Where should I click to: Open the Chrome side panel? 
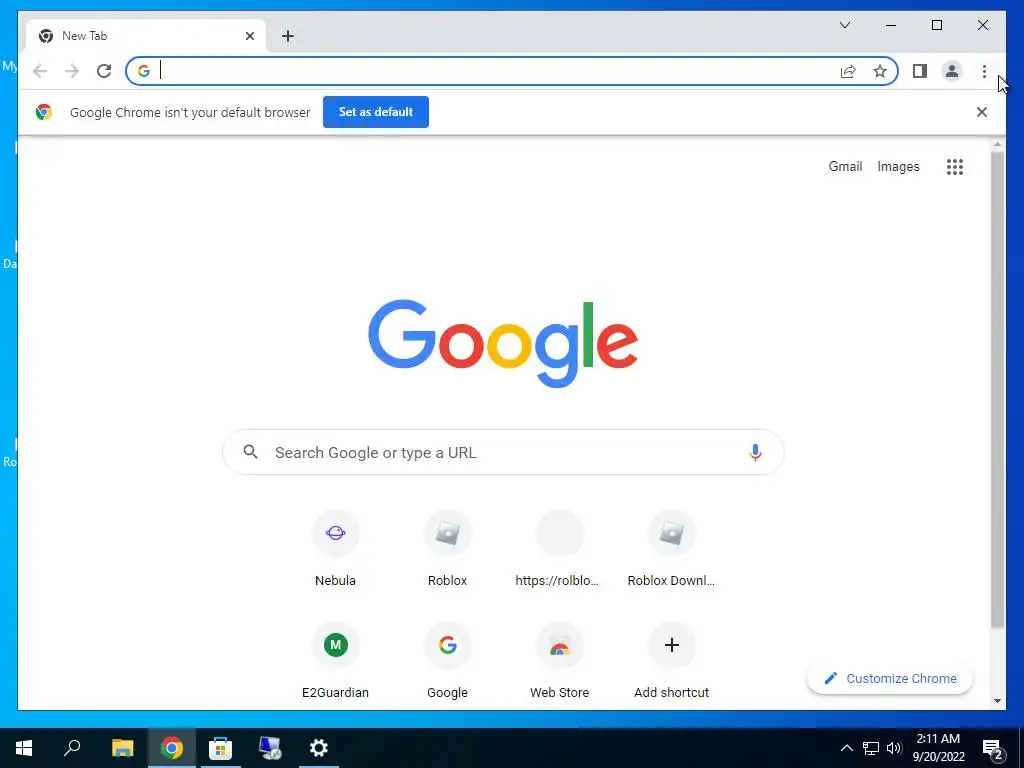pos(920,71)
